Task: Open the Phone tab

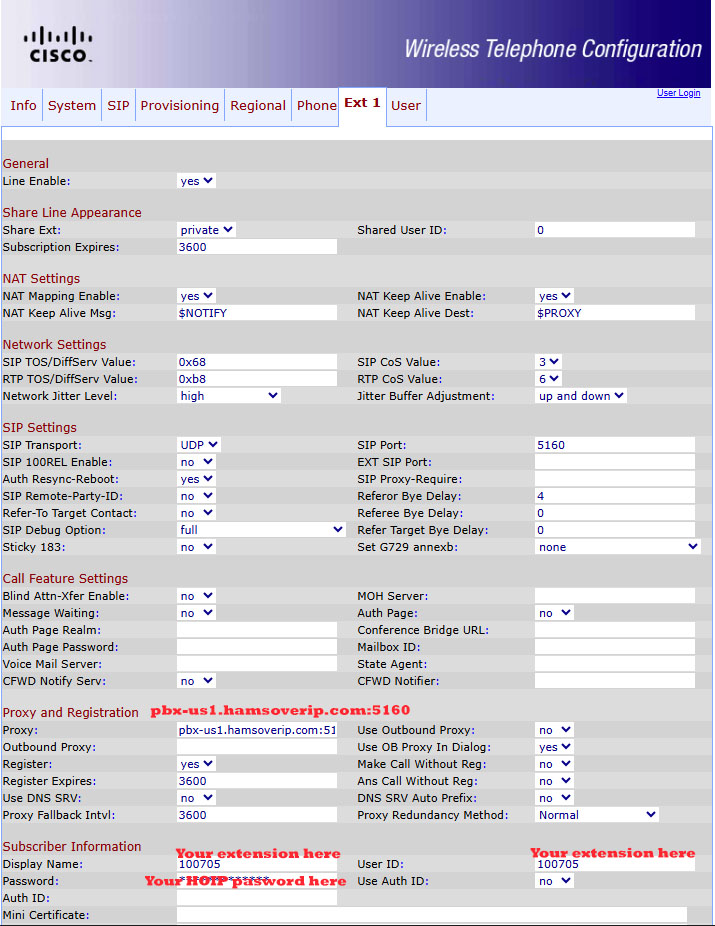Action: pos(316,106)
